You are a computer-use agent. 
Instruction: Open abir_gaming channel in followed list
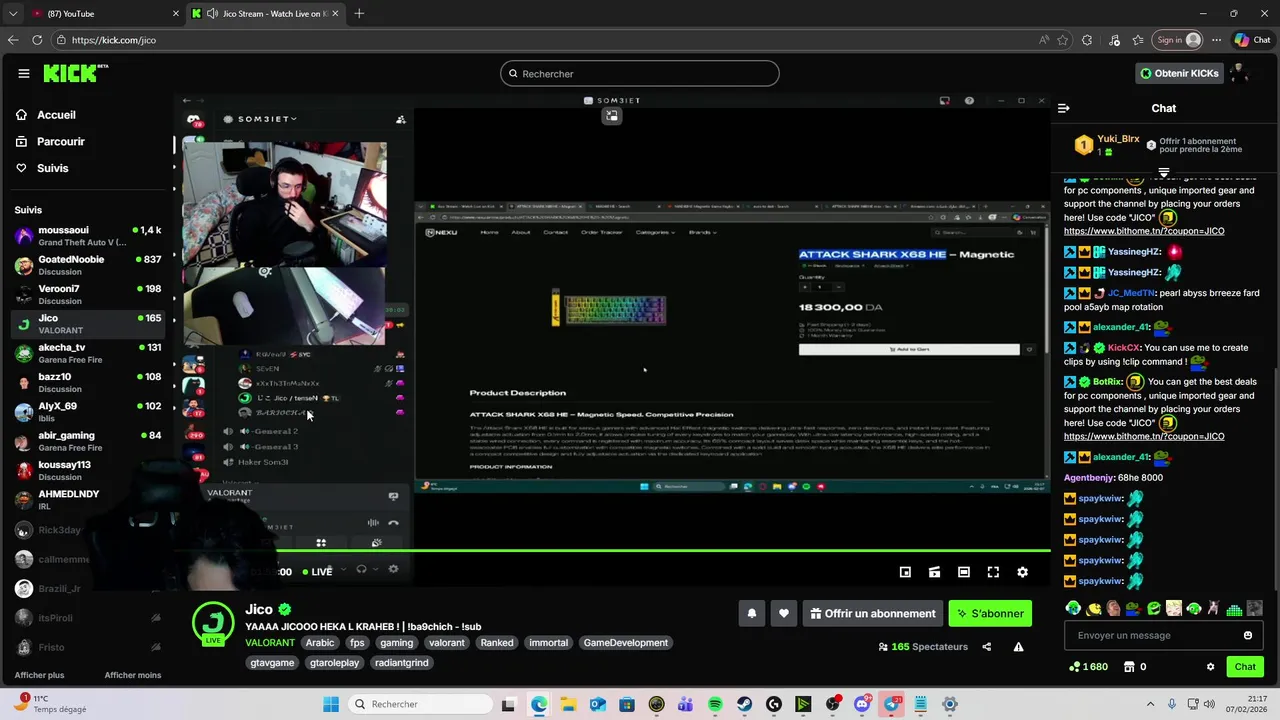pyautogui.click(x=88, y=441)
